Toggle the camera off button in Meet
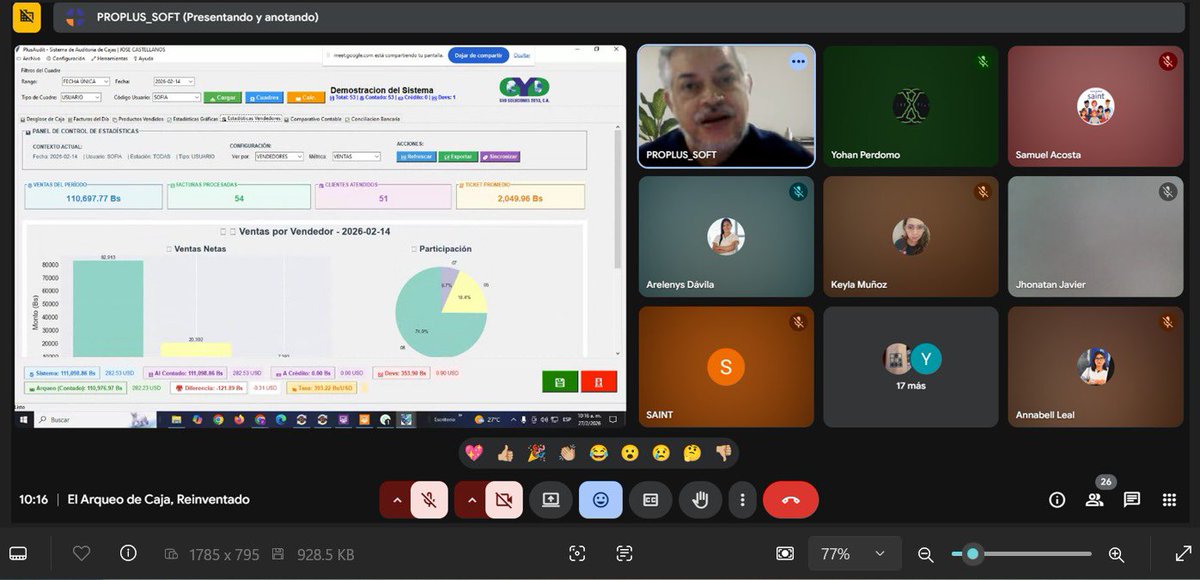 coord(504,500)
